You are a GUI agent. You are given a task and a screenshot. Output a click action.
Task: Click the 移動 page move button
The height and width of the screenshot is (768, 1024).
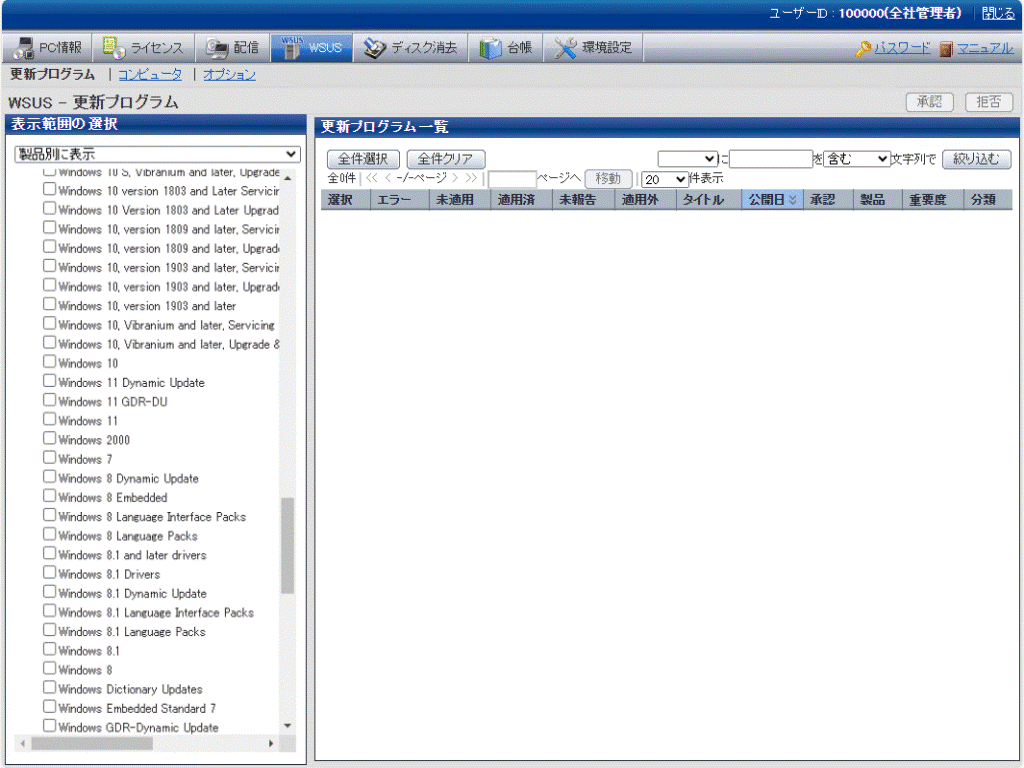click(x=608, y=178)
